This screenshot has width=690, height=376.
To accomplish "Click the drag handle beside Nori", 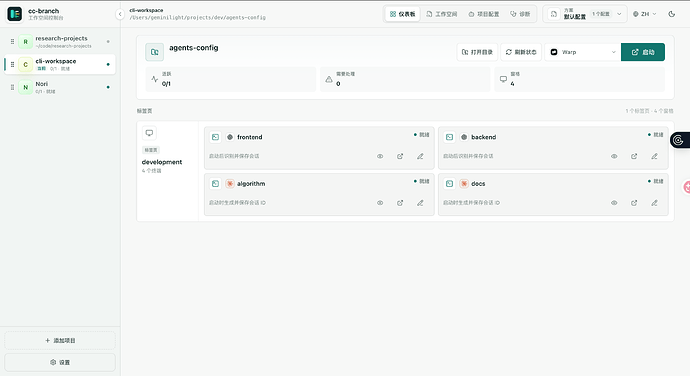I will [12, 87].
